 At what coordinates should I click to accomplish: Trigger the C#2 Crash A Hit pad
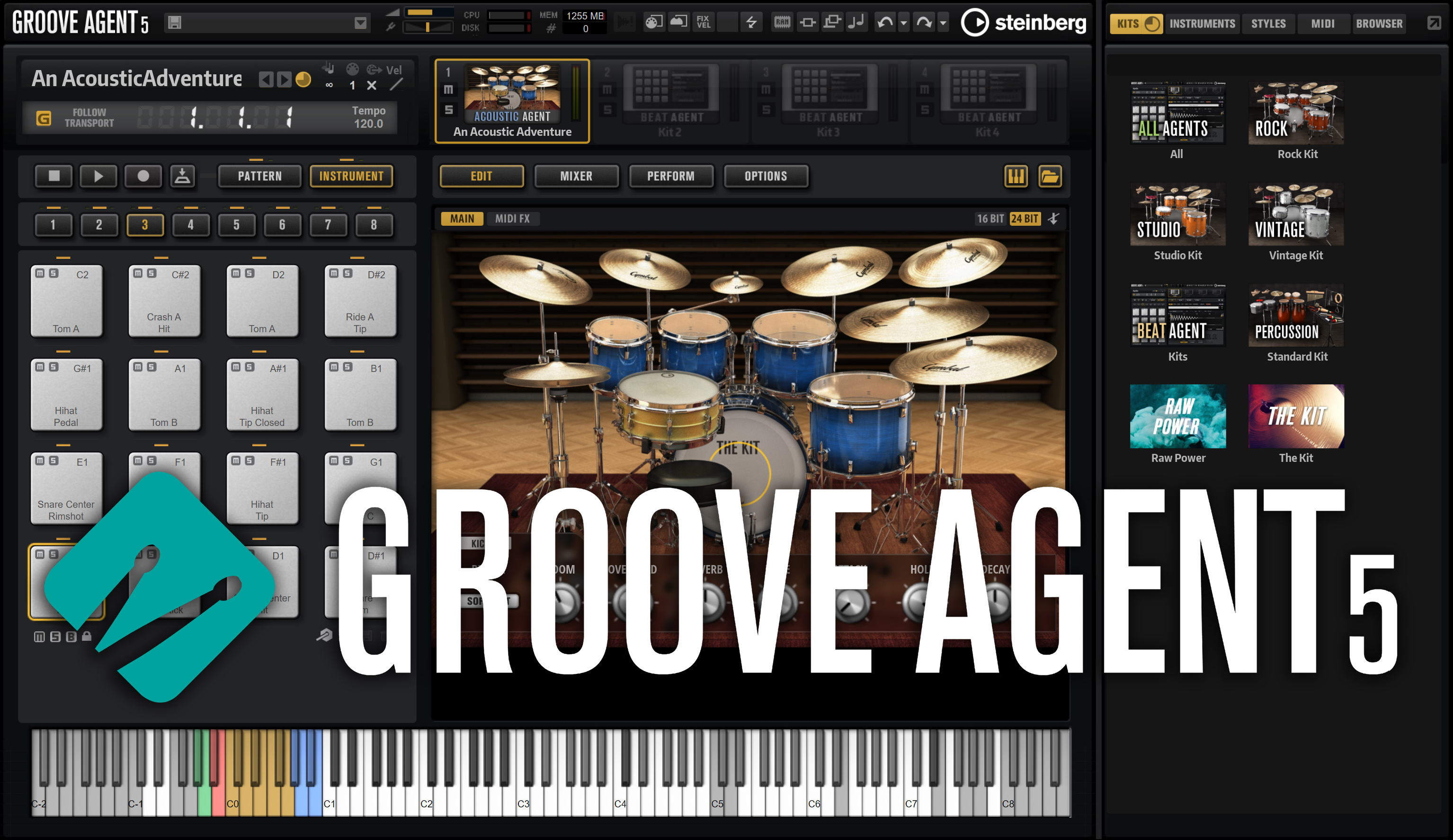pos(164,301)
